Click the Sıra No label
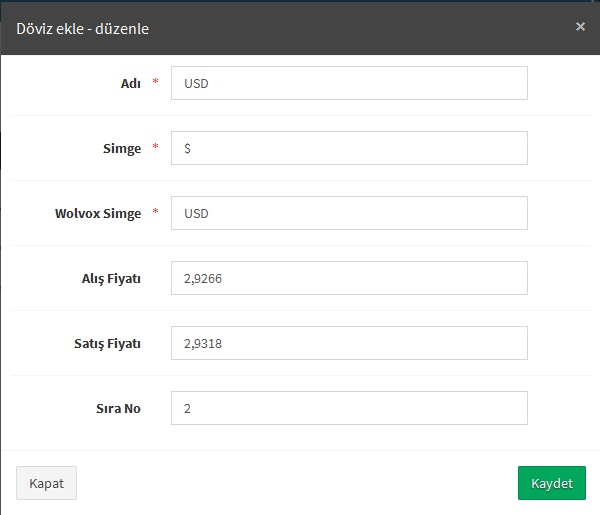This screenshot has width=600, height=515. [x=118, y=408]
